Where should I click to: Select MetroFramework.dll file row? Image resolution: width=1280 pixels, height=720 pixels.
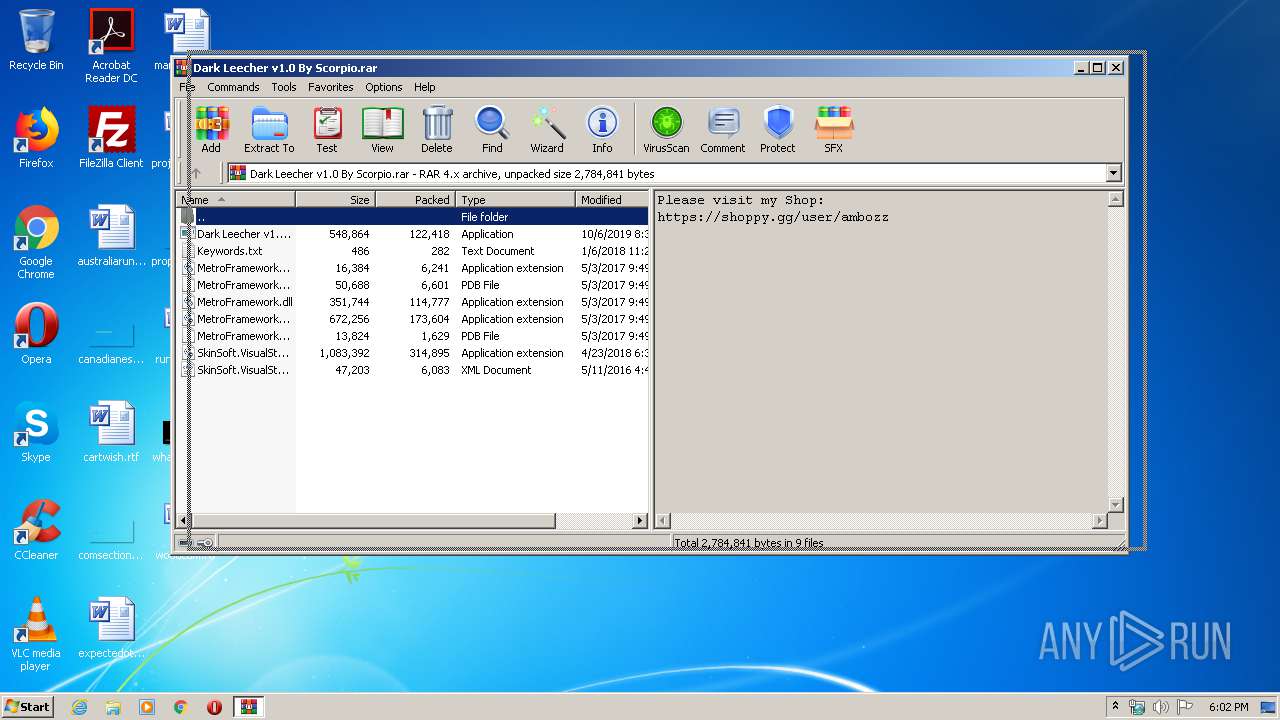pos(413,302)
